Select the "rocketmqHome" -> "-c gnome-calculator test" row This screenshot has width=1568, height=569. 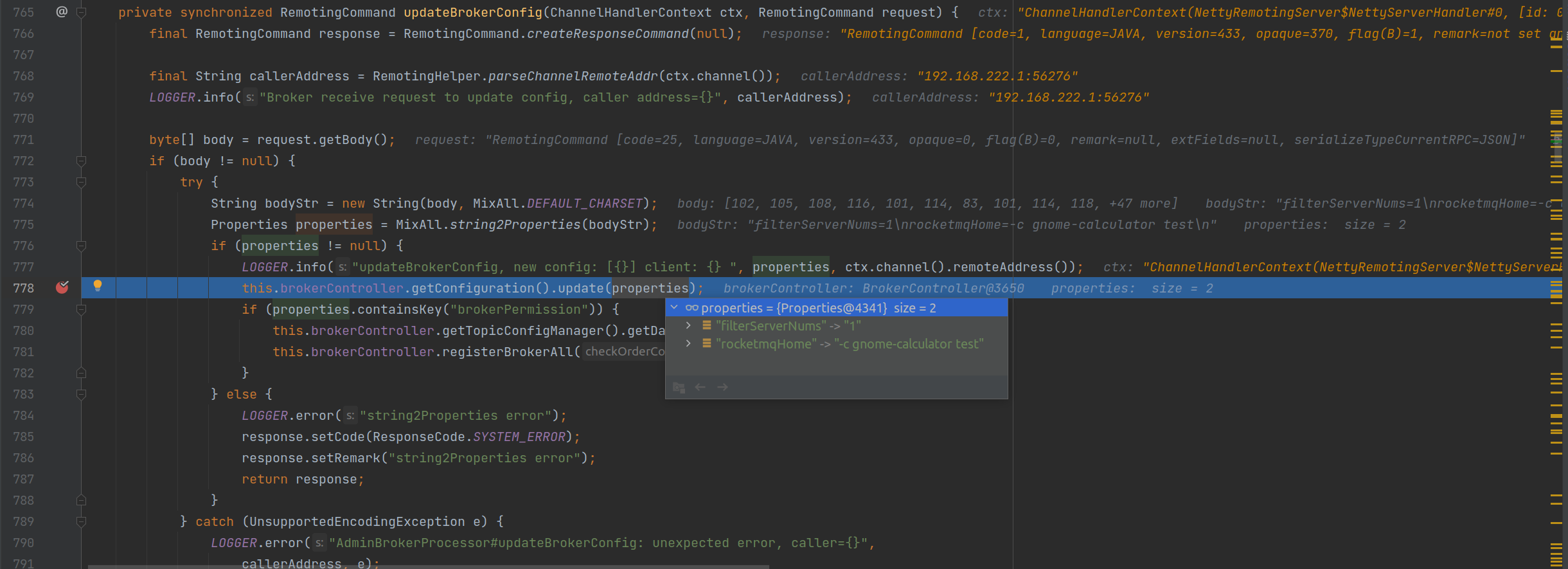(836, 344)
